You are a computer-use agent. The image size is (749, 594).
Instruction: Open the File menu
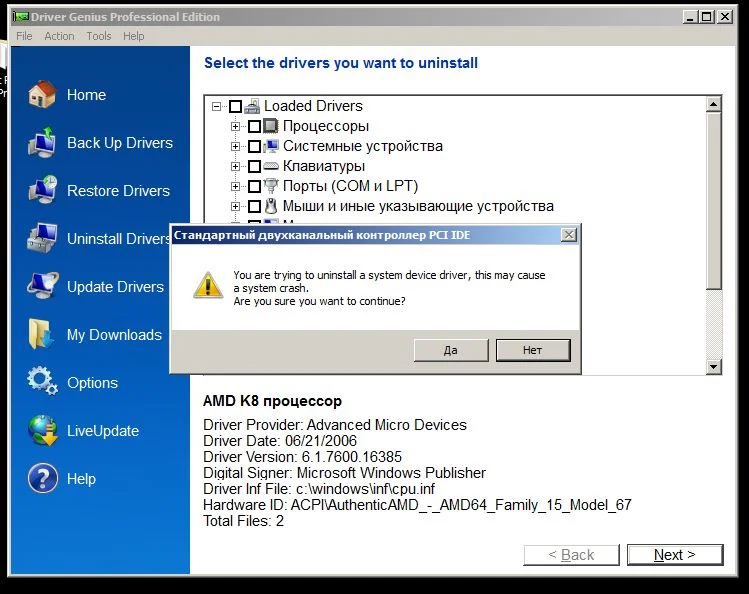[24, 36]
